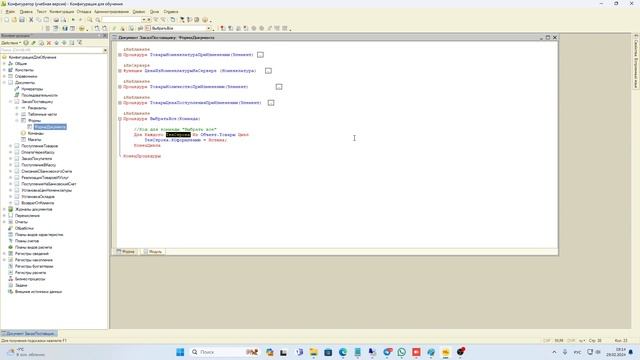The width and height of the screenshot is (640, 360).
Task: Close the configuration tree panel
Action: (x=105, y=36)
